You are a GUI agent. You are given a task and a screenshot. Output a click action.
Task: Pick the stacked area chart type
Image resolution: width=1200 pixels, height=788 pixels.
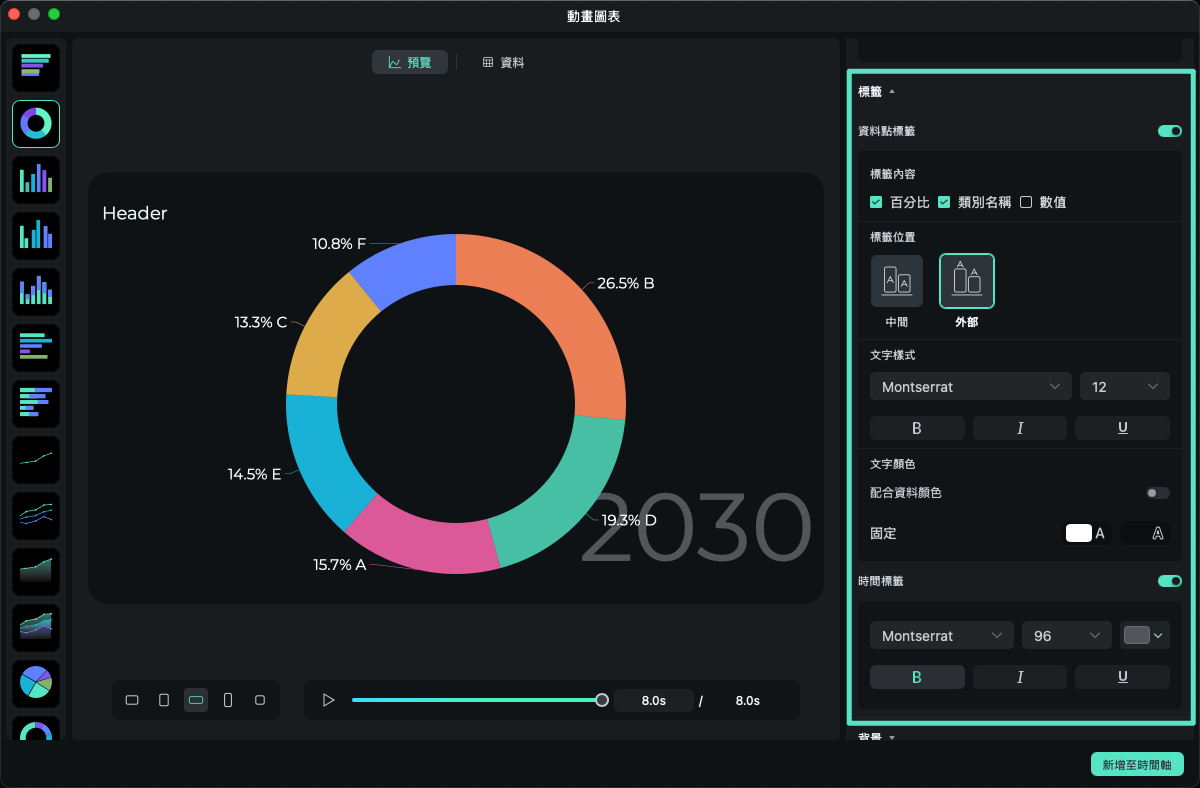point(36,628)
